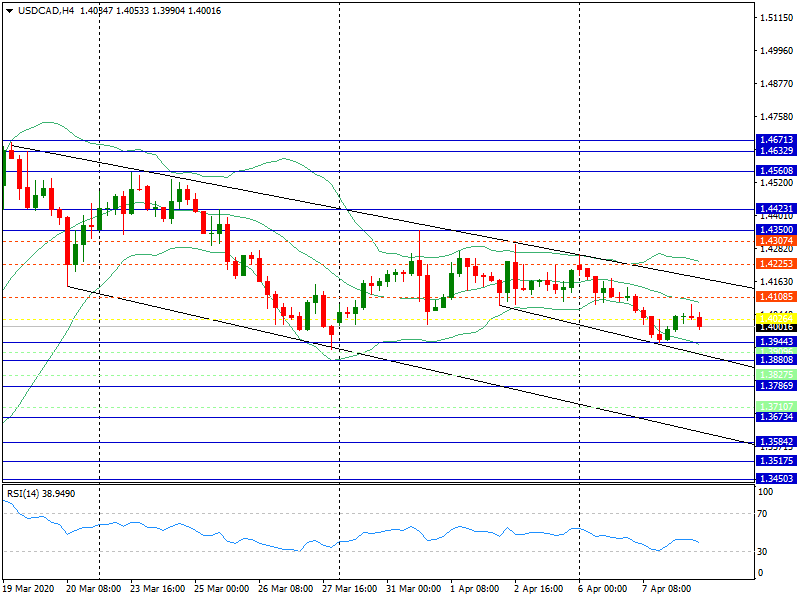Select the 1.35842 price level tag
Viewport: 800px width, 600px height.
(776, 441)
